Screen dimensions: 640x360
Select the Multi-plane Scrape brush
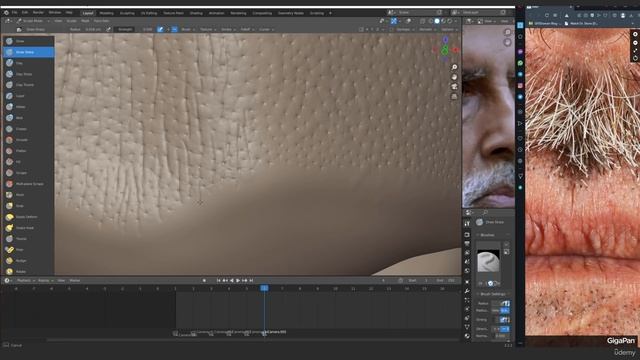point(28,184)
